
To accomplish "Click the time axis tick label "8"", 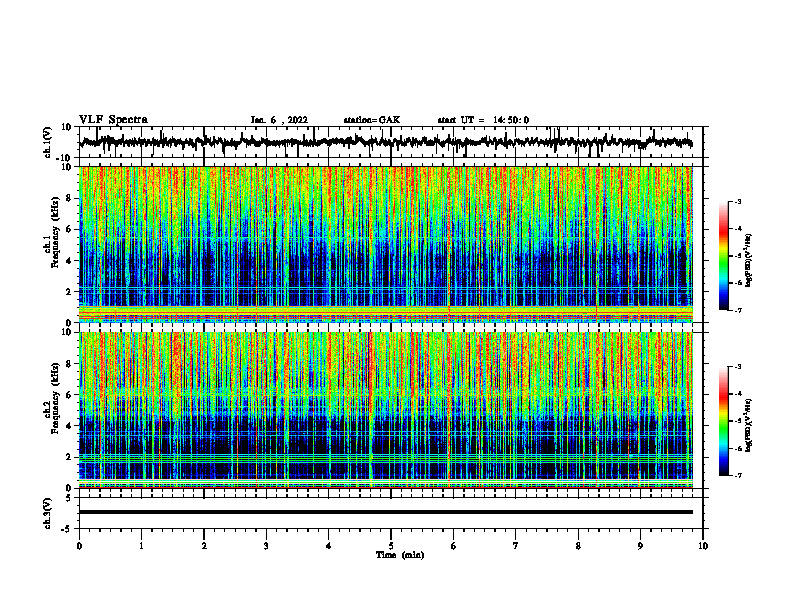I will click(x=578, y=546).
